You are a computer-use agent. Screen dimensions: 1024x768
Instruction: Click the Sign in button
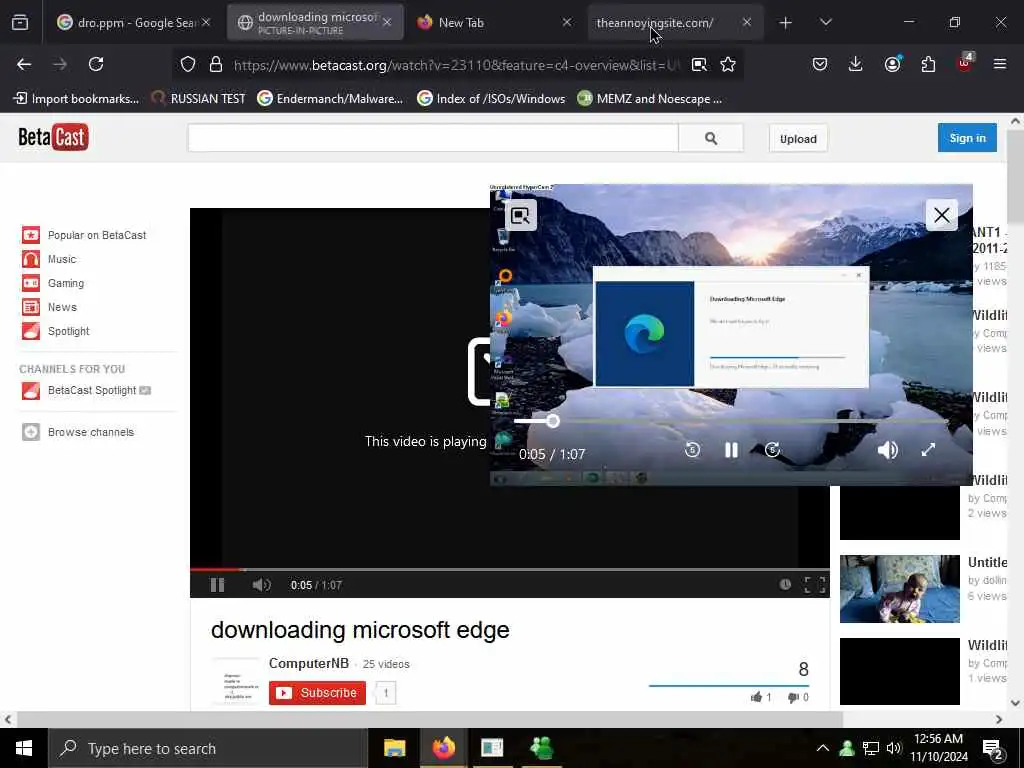(967, 138)
